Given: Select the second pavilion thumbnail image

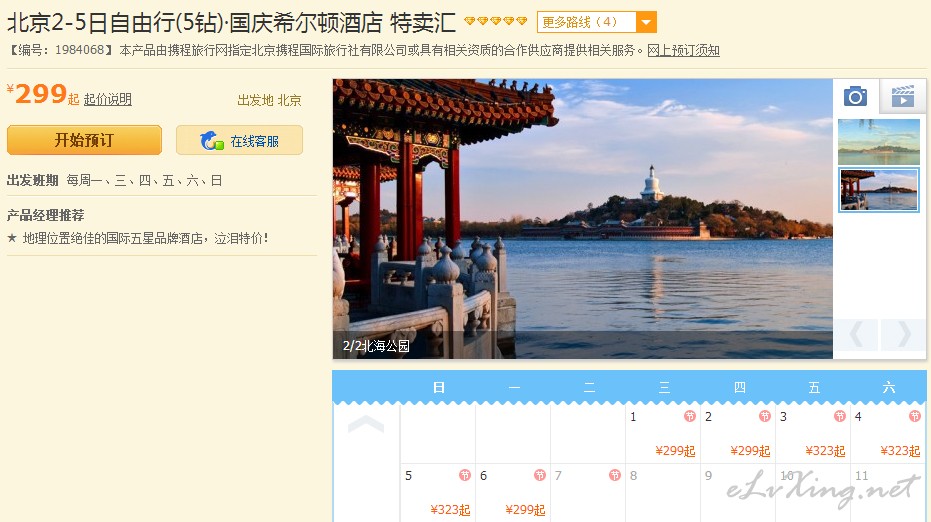Looking at the screenshot, I should tap(879, 189).
